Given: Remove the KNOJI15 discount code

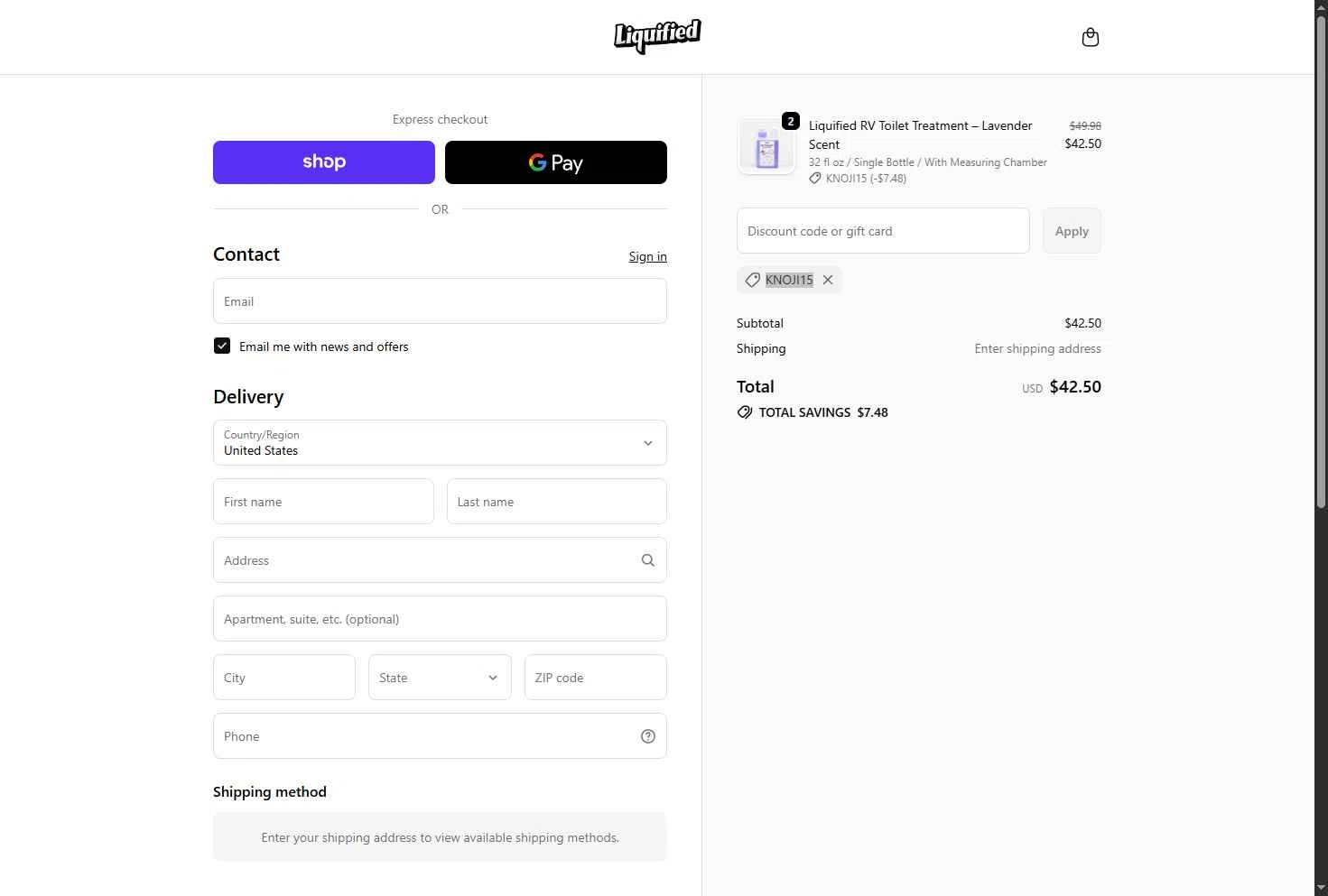Looking at the screenshot, I should coord(828,280).
